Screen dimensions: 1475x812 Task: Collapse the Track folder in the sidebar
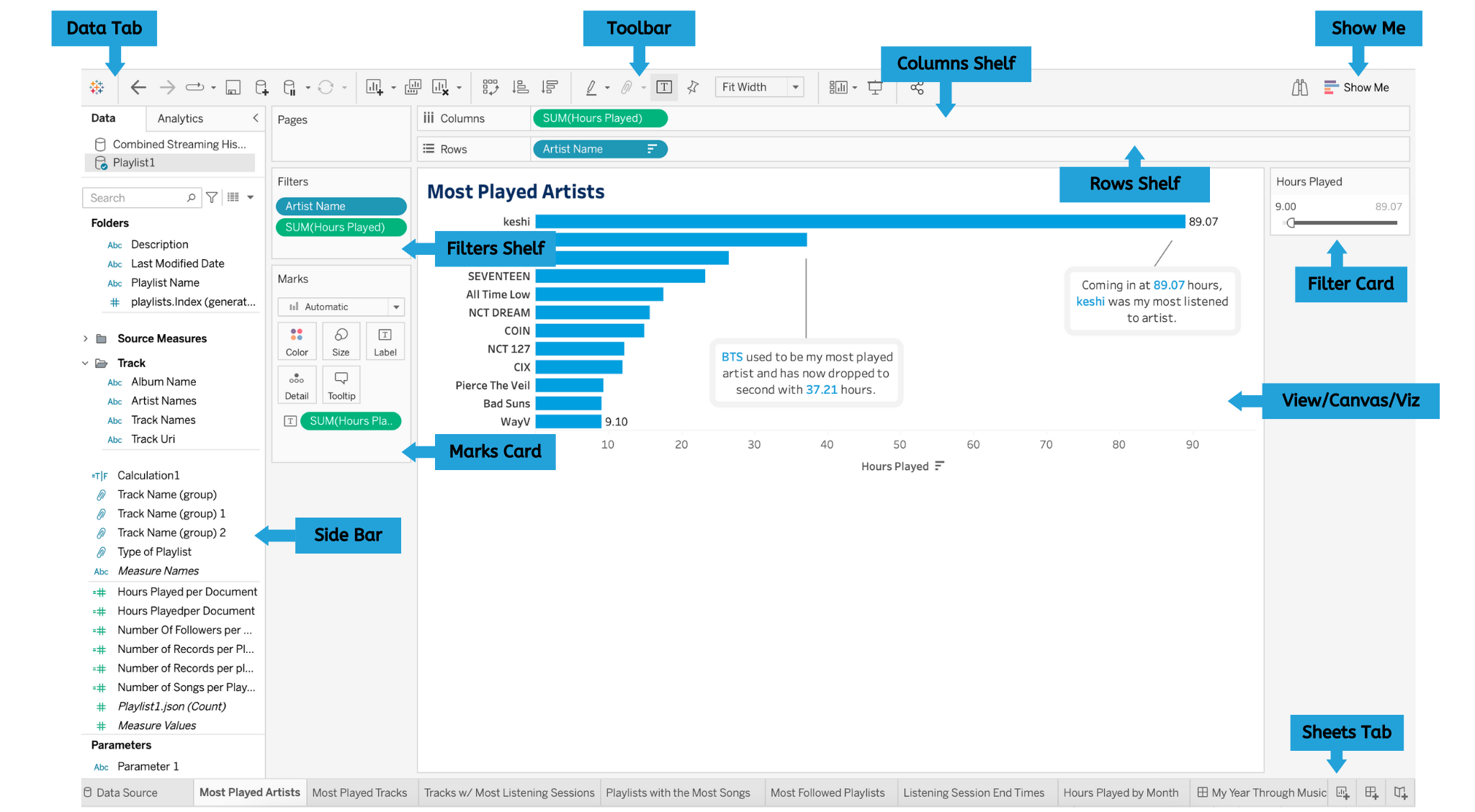(x=85, y=362)
